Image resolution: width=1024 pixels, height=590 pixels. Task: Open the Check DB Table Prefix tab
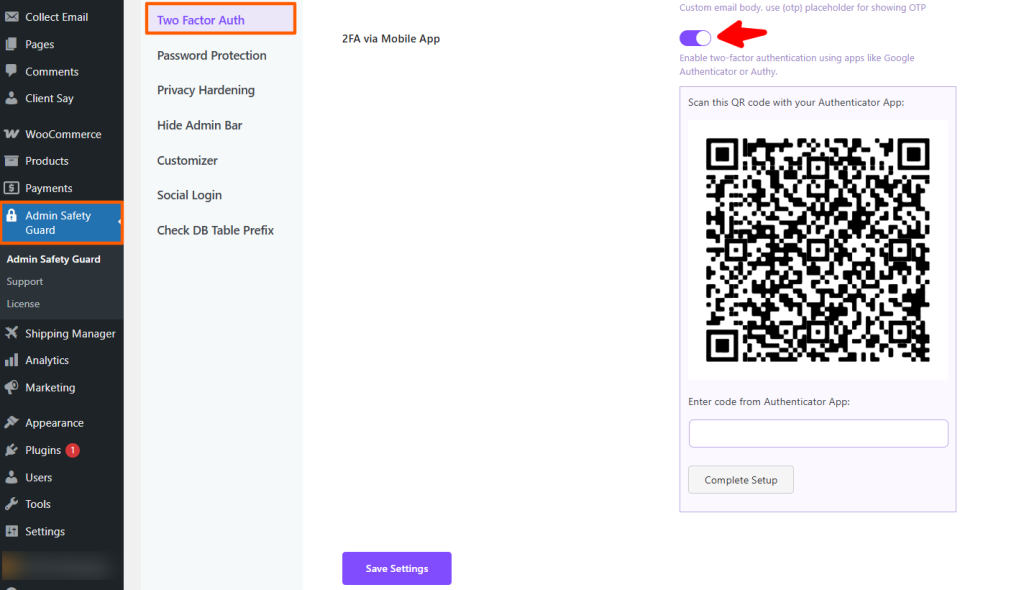click(215, 229)
